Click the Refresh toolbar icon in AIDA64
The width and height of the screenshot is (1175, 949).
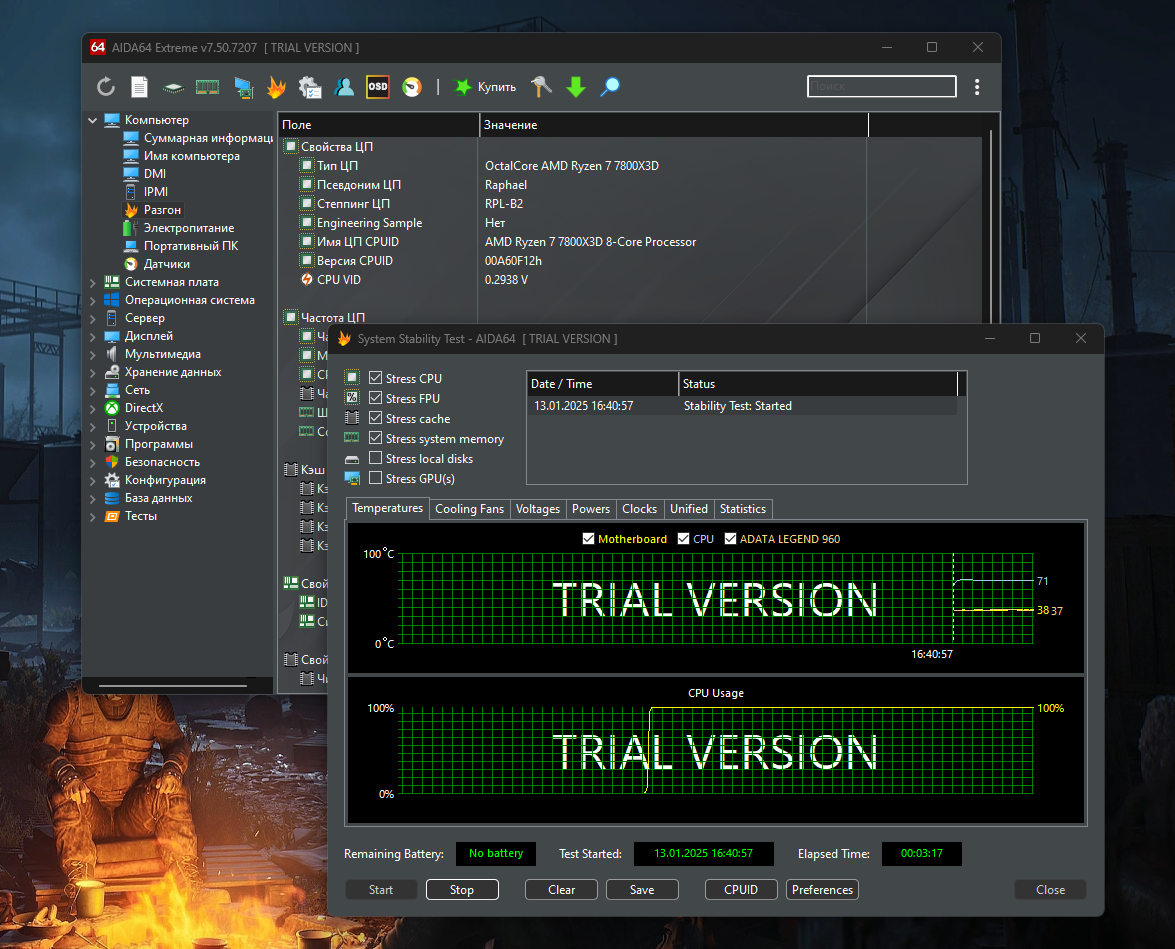106,87
